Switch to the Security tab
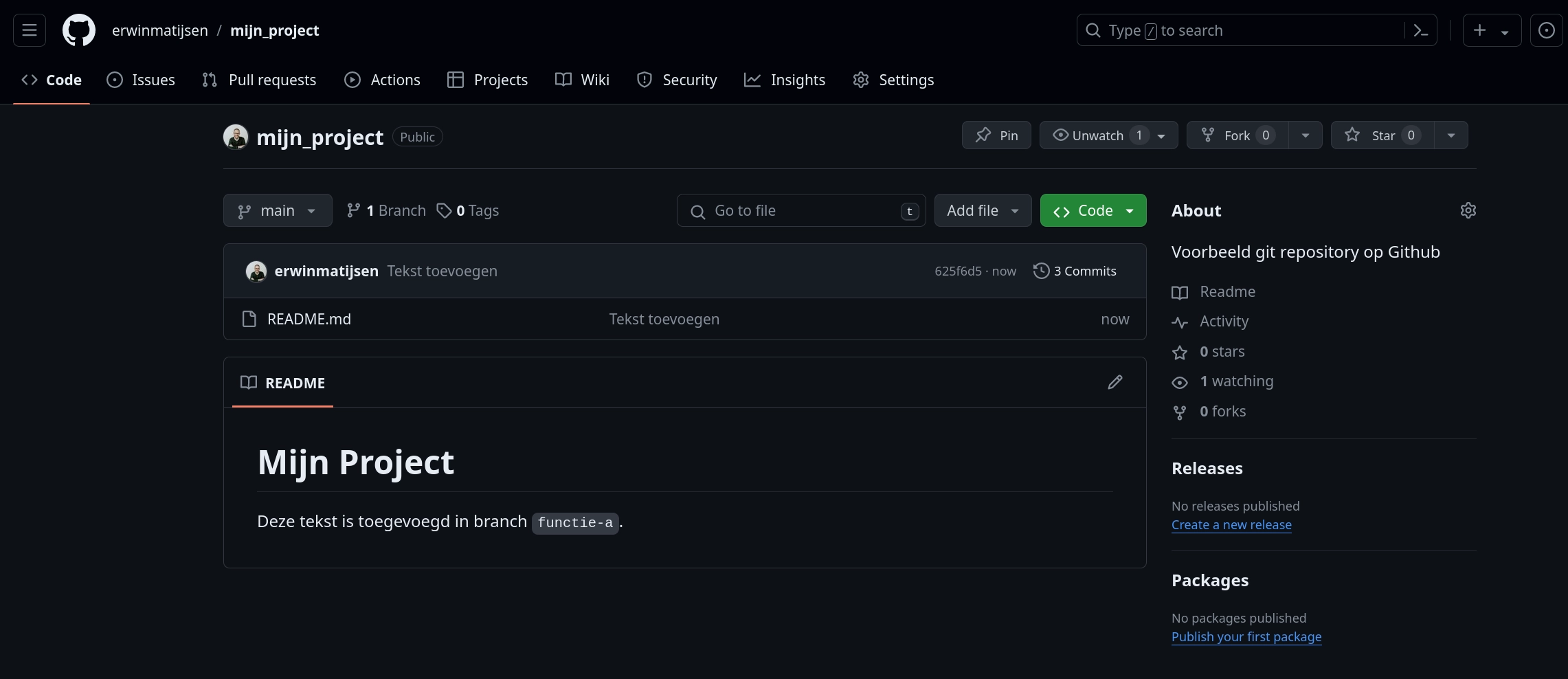1568x679 pixels. [x=677, y=80]
